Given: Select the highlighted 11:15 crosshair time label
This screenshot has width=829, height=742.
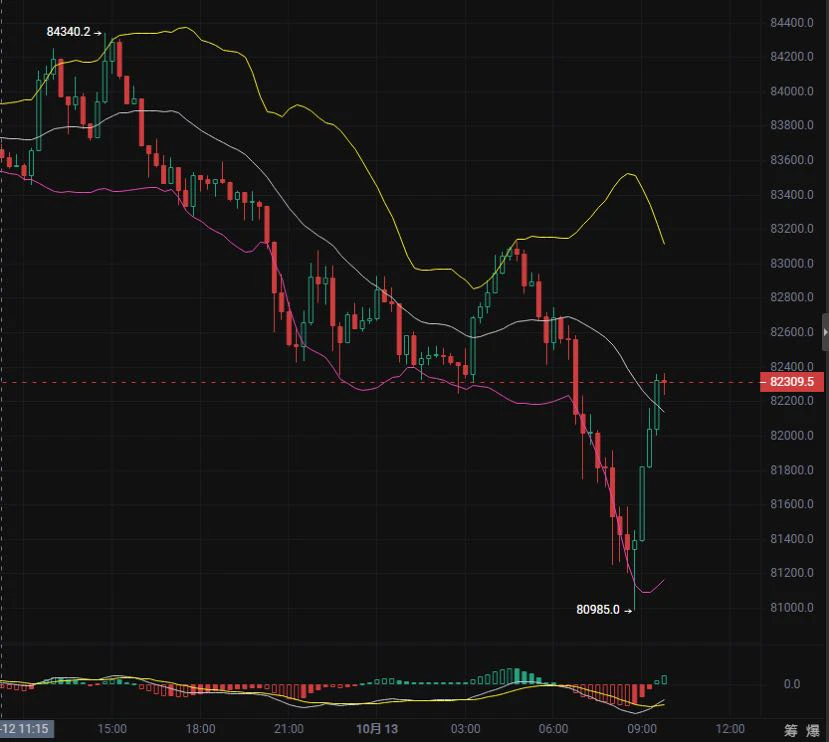Looking at the screenshot, I should (25, 729).
